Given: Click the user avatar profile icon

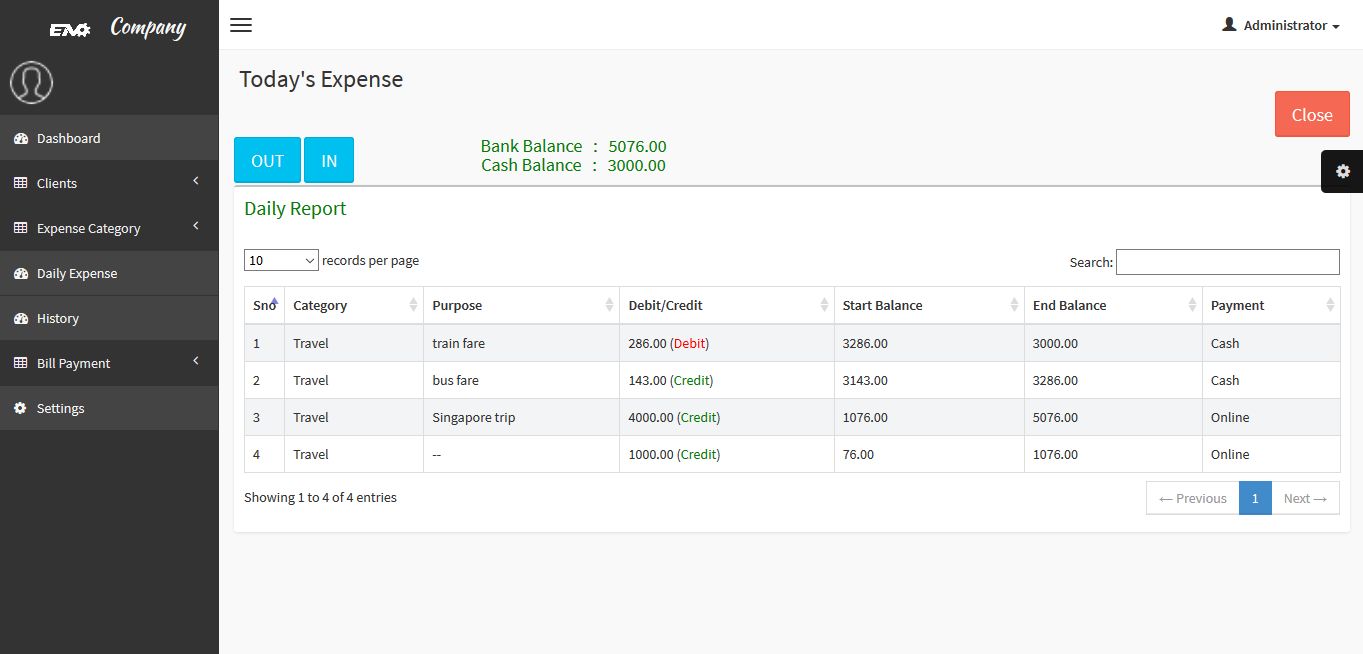Looking at the screenshot, I should click(31, 82).
